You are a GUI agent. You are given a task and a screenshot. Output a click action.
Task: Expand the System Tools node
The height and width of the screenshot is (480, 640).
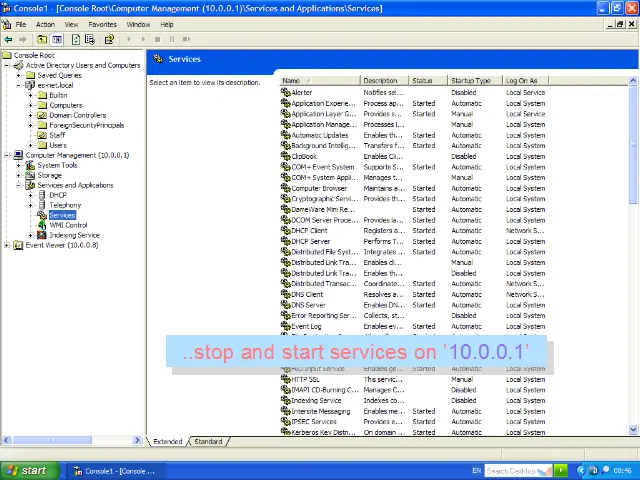(19, 165)
